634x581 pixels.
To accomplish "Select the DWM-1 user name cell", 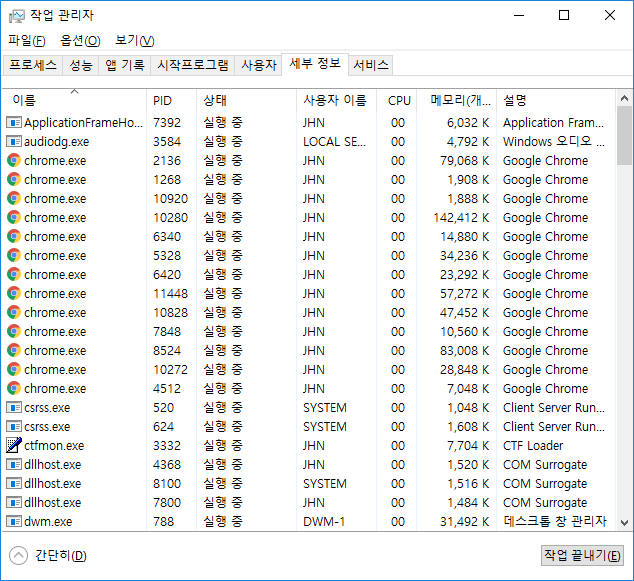I will tap(324, 522).
